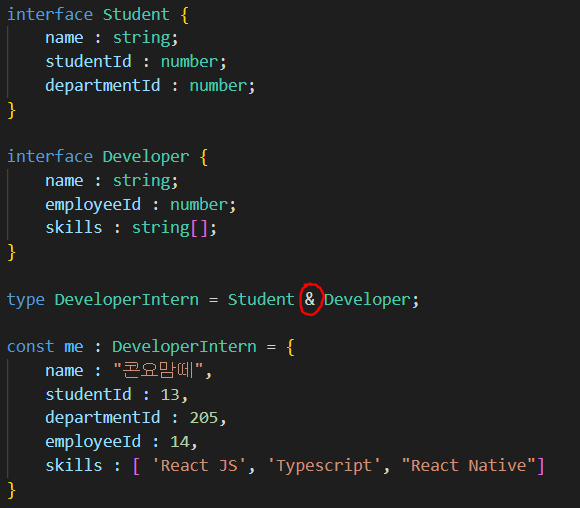Viewport: 580px width, 508px height.
Task: Click the 'type' keyword
Action: (26, 300)
